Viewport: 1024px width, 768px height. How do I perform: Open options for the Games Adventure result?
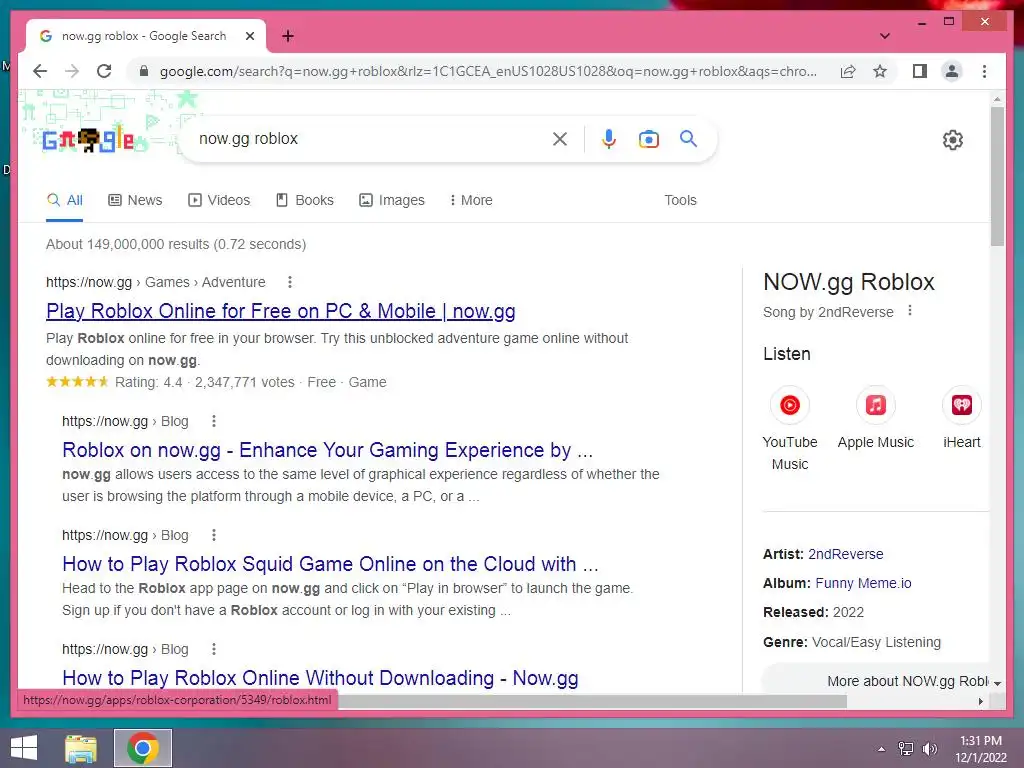tap(290, 282)
